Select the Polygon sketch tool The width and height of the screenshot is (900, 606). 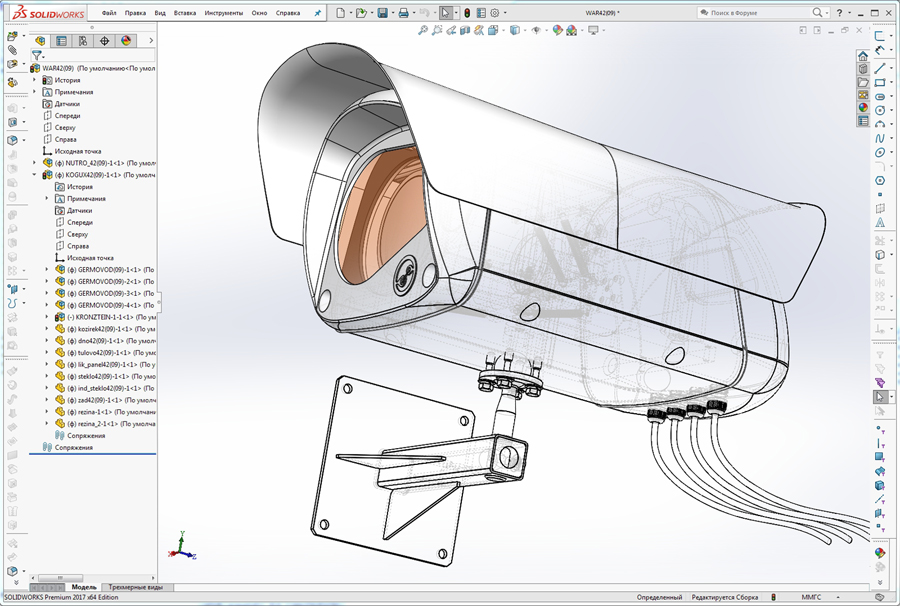coord(879,180)
